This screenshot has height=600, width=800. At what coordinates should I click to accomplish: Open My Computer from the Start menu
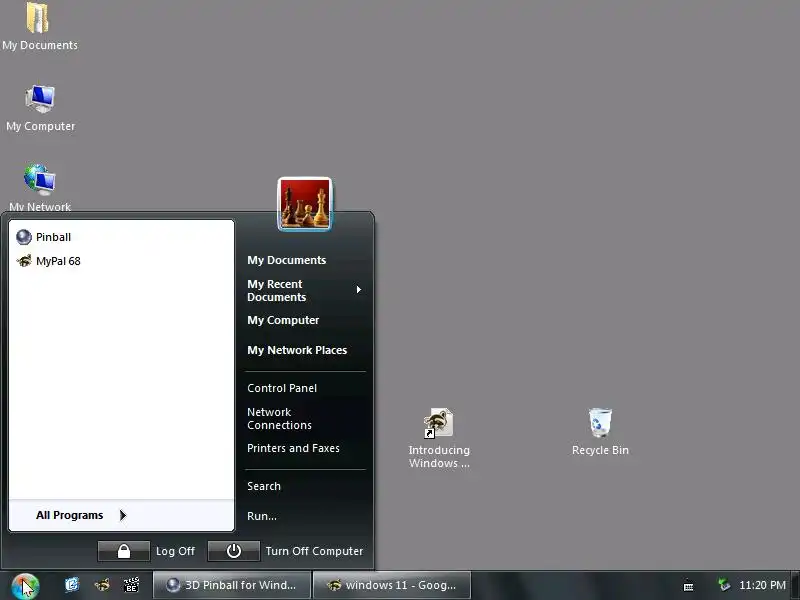283,320
